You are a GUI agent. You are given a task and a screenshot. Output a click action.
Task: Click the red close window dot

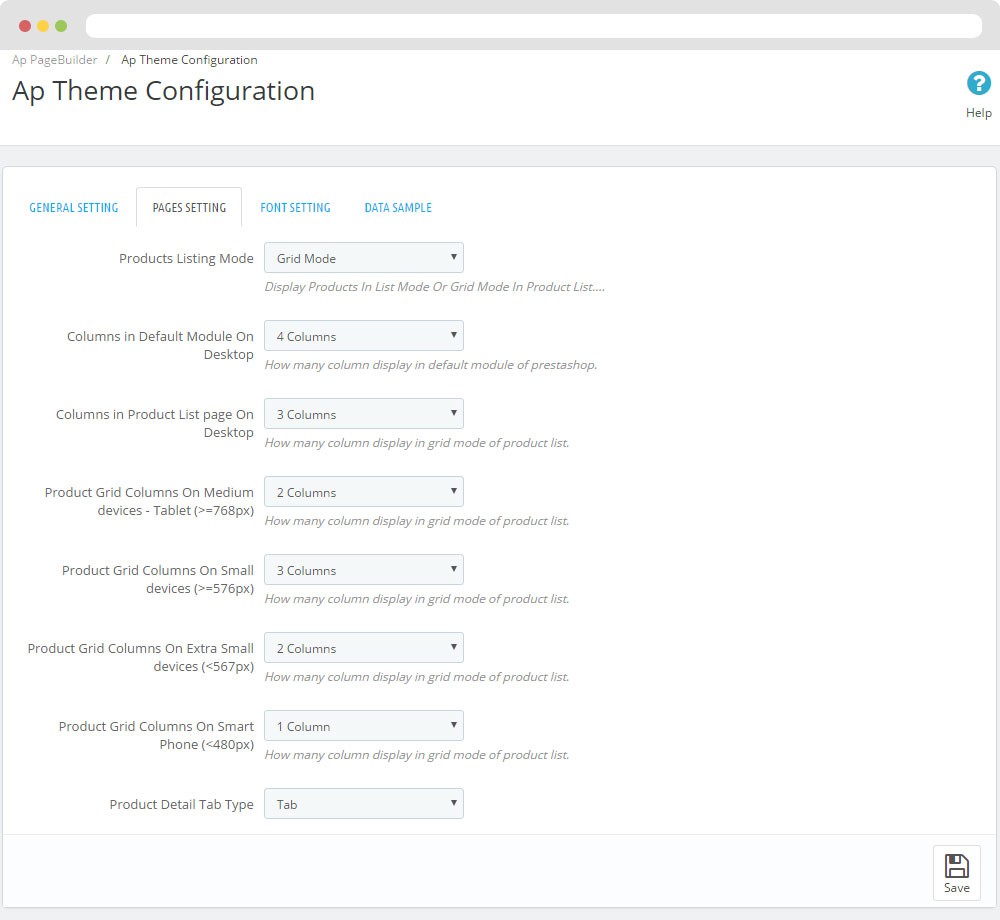25,26
